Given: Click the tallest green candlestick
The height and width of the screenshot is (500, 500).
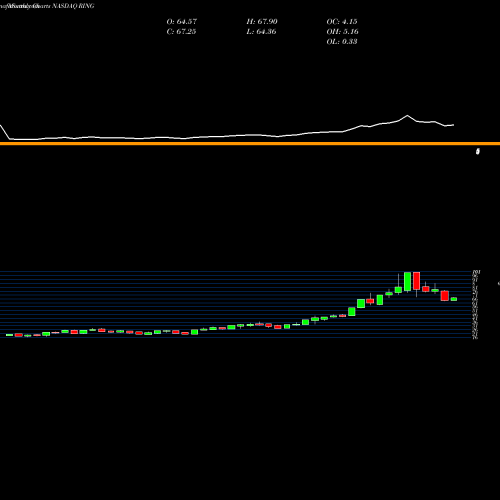Looking at the screenshot, I should click(x=407, y=282).
